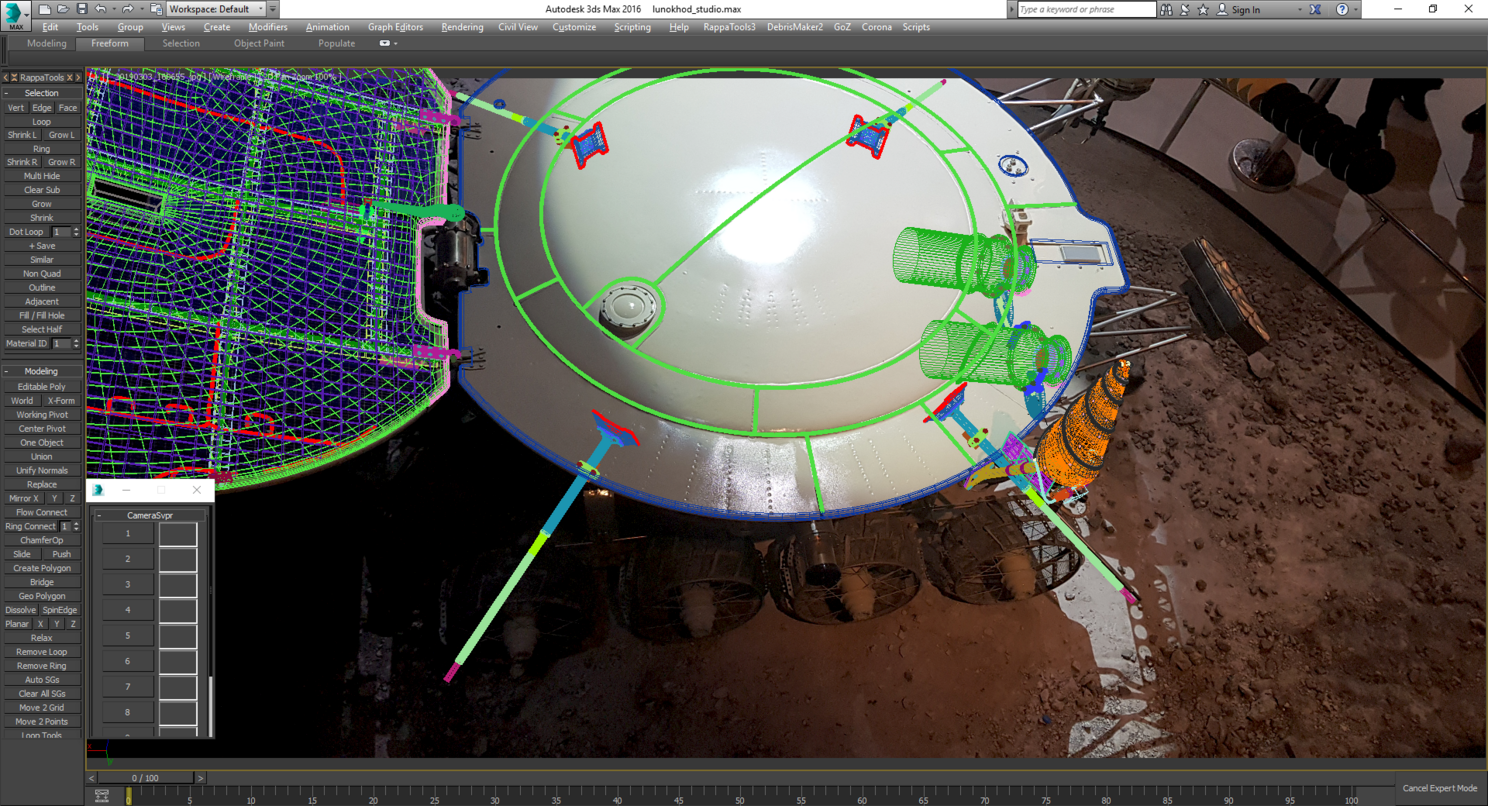Image resolution: width=1488 pixels, height=806 pixels.
Task: Toggle World pivot mode button
Action: (x=22, y=401)
